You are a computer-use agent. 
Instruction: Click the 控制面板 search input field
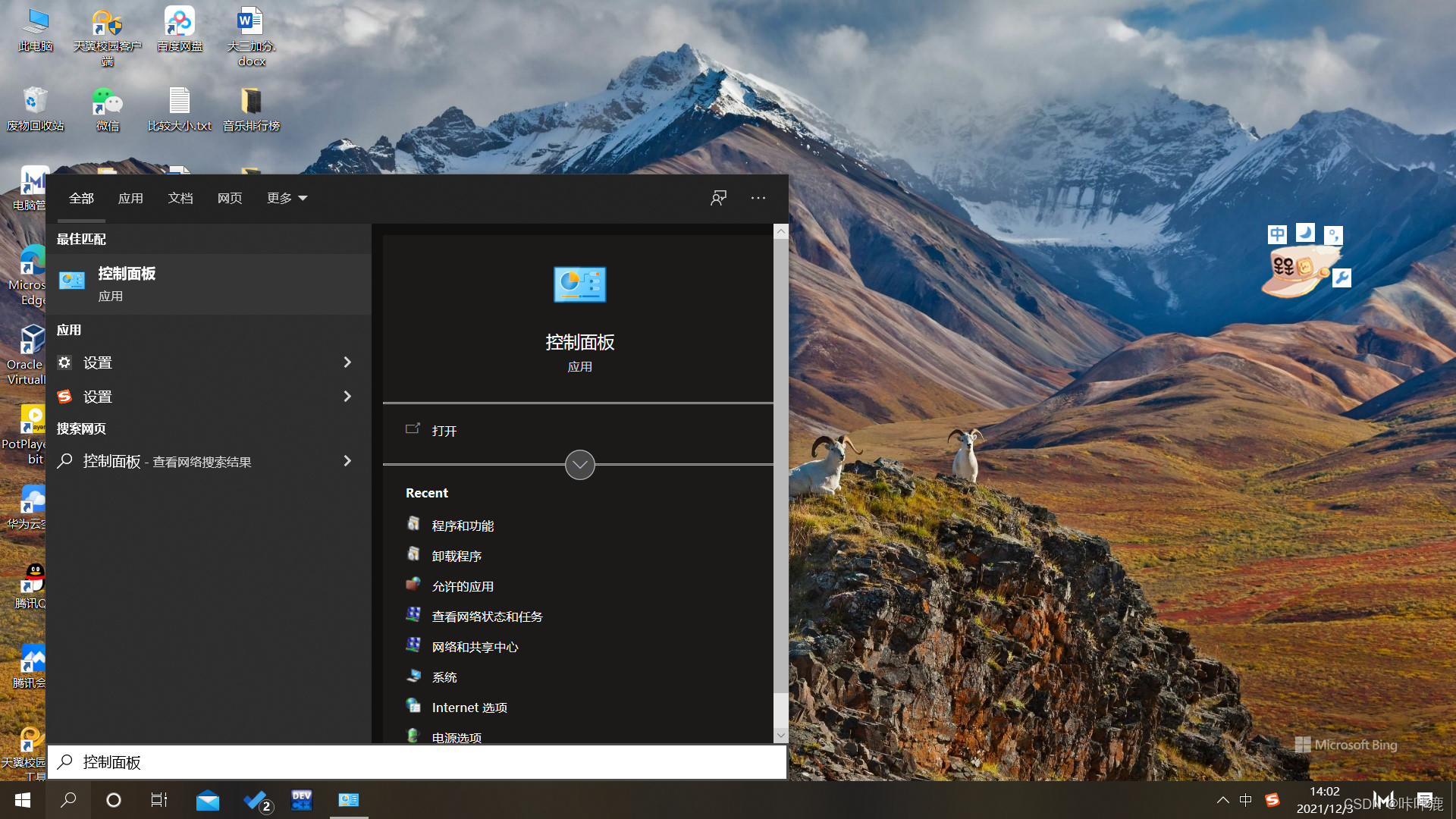click(x=417, y=762)
